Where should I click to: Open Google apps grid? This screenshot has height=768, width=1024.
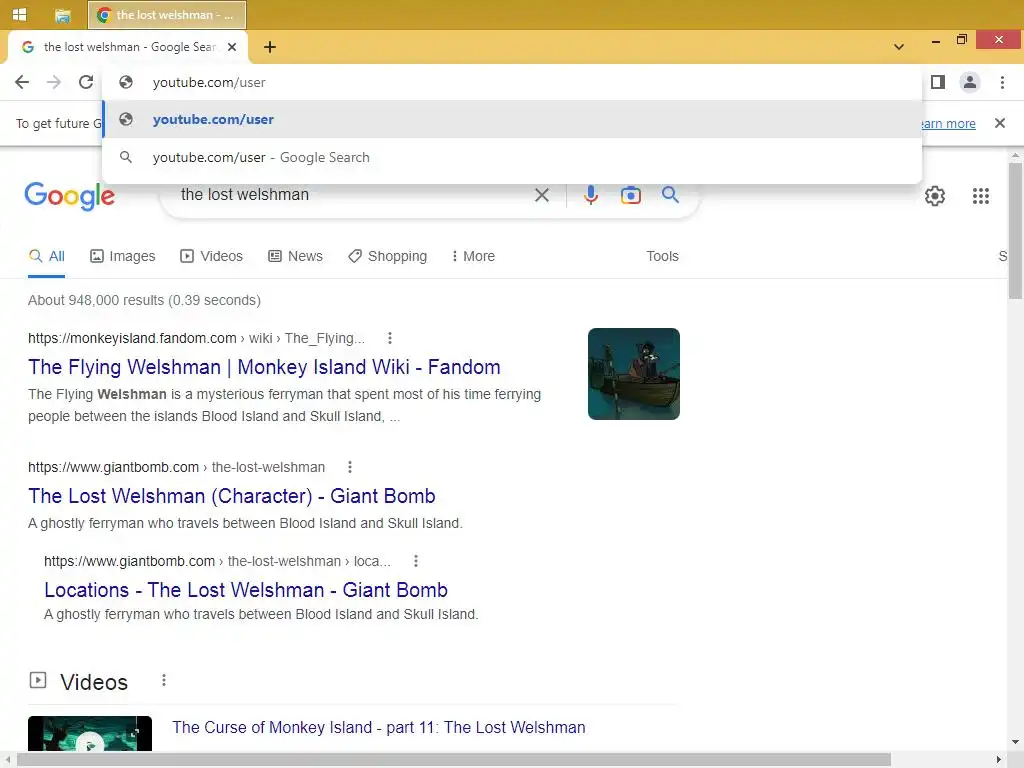(x=980, y=196)
